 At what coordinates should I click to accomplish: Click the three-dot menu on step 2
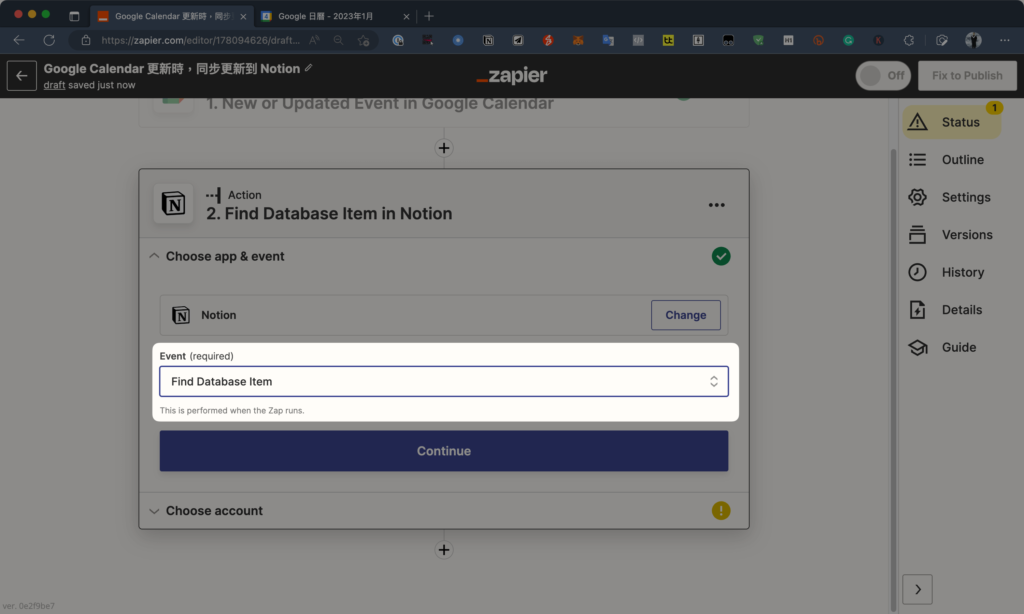716,205
